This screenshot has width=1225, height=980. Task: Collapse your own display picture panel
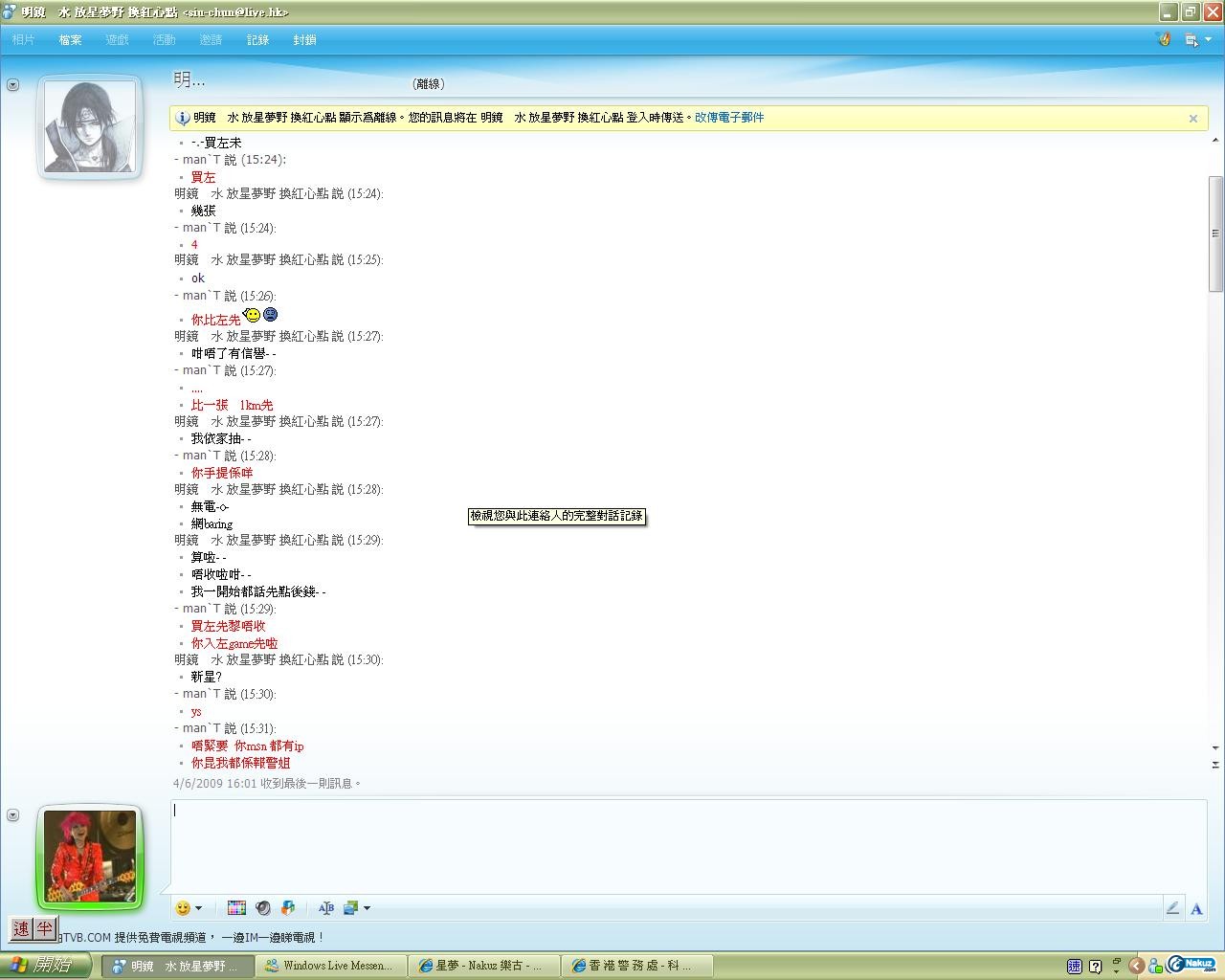[x=12, y=815]
